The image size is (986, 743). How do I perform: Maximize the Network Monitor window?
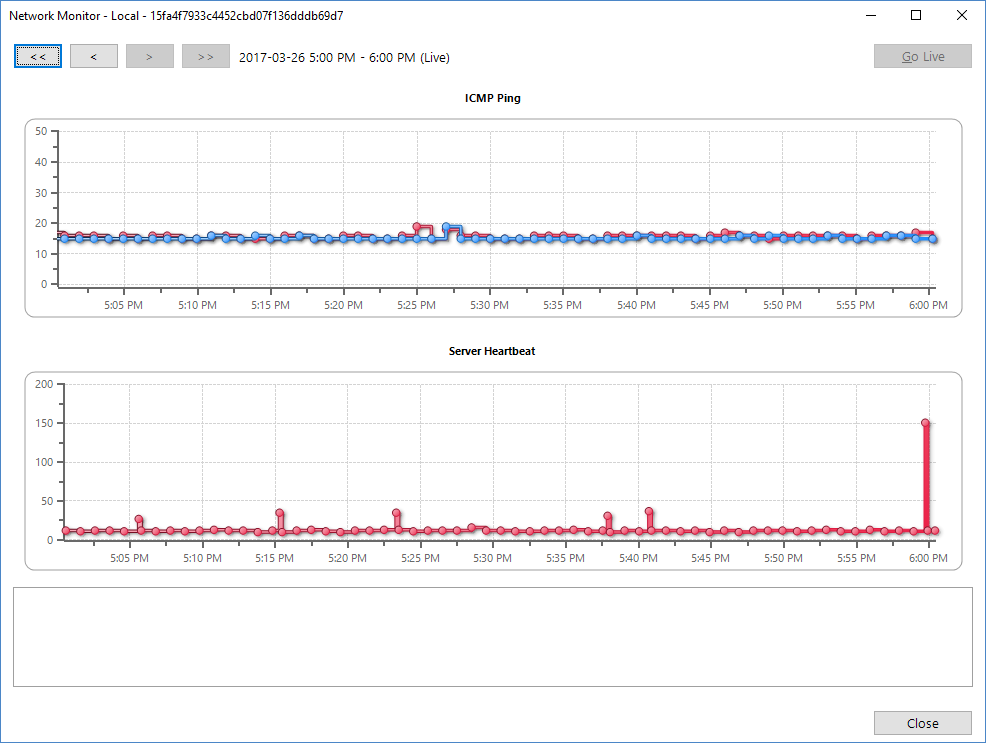(916, 15)
